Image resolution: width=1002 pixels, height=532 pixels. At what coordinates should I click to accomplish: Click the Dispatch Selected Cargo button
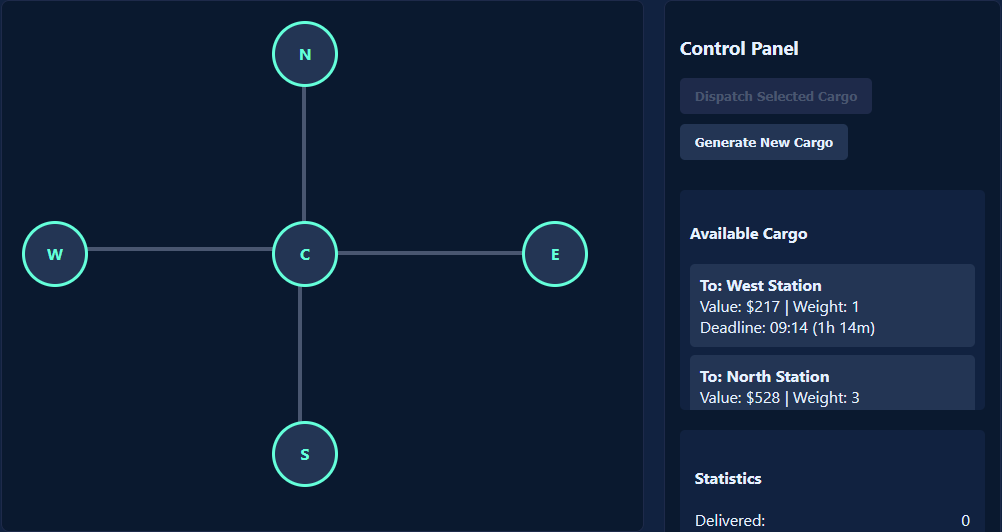(x=775, y=97)
